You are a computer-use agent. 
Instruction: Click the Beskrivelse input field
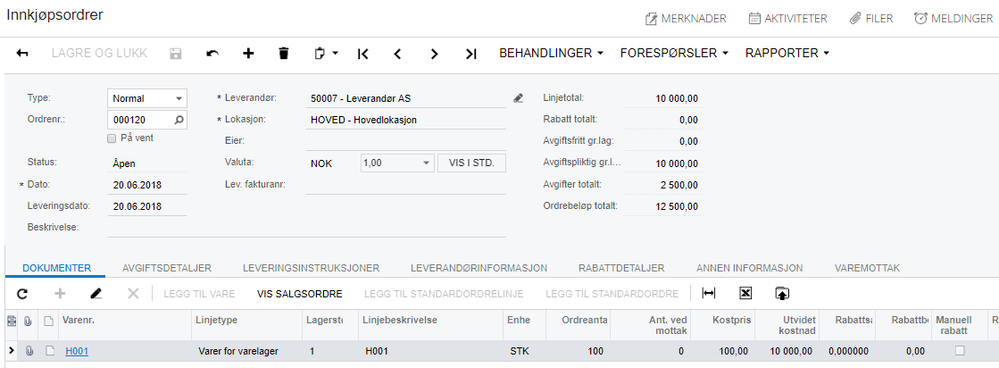pyautogui.click(x=306, y=227)
